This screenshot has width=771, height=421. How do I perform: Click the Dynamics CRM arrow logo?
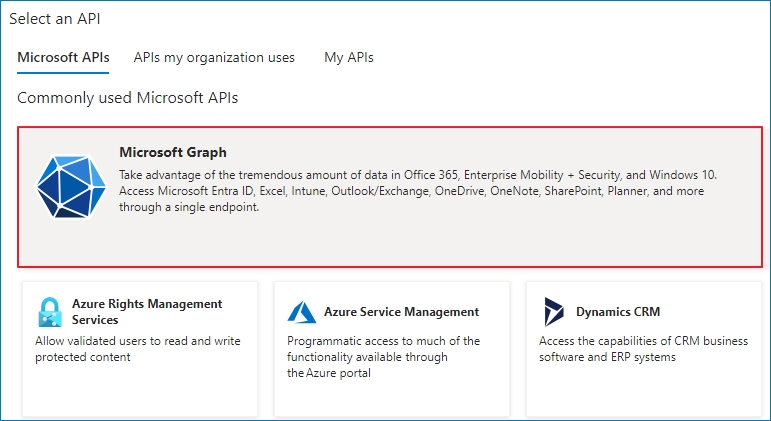[554, 312]
